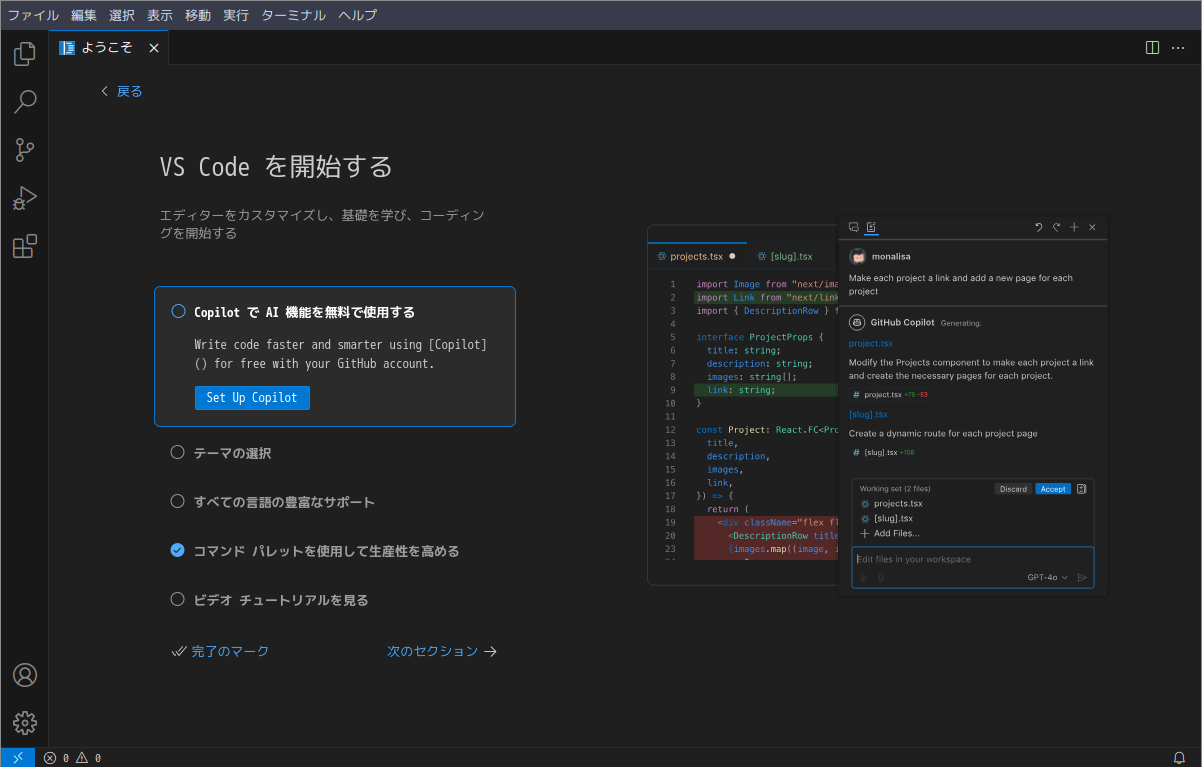The width and height of the screenshot is (1202, 767).
Task: Click the remote window status icon
Action: [17, 758]
